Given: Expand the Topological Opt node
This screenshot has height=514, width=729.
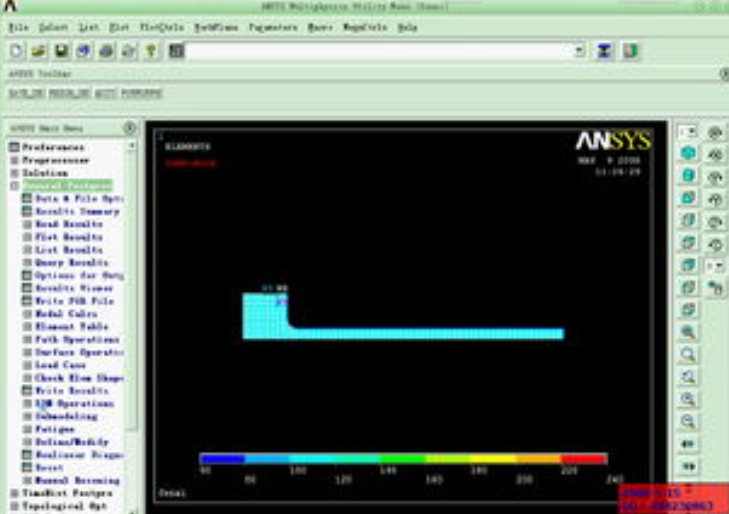Looking at the screenshot, I should [14, 506].
